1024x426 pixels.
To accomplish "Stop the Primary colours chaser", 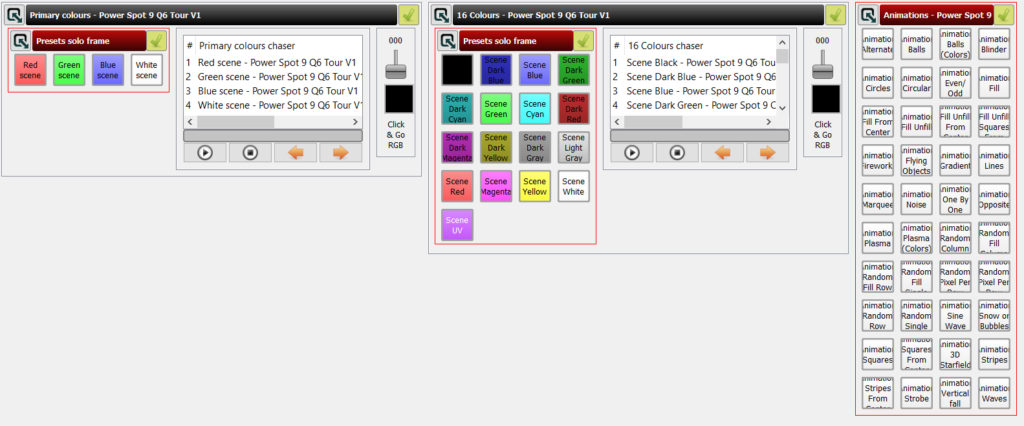I will coord(249,153).
